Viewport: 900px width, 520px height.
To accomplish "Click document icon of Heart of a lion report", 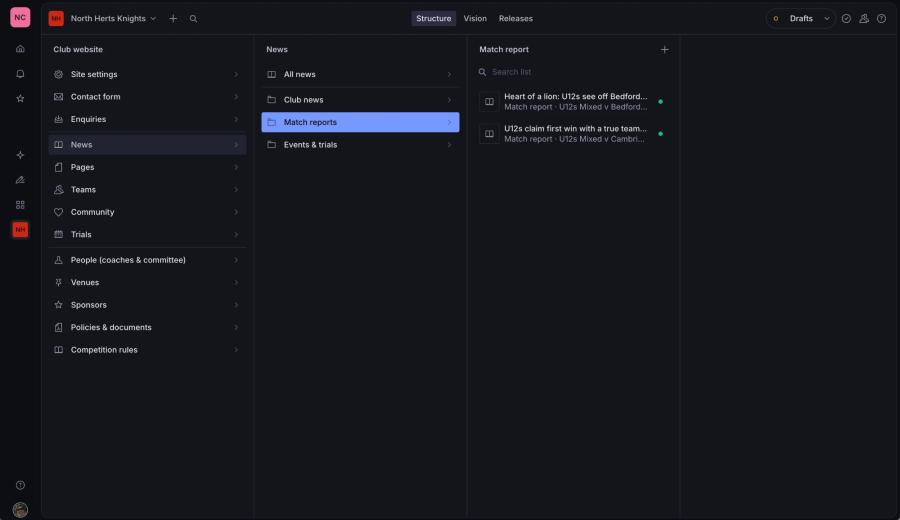I will (x=489, y=102).
